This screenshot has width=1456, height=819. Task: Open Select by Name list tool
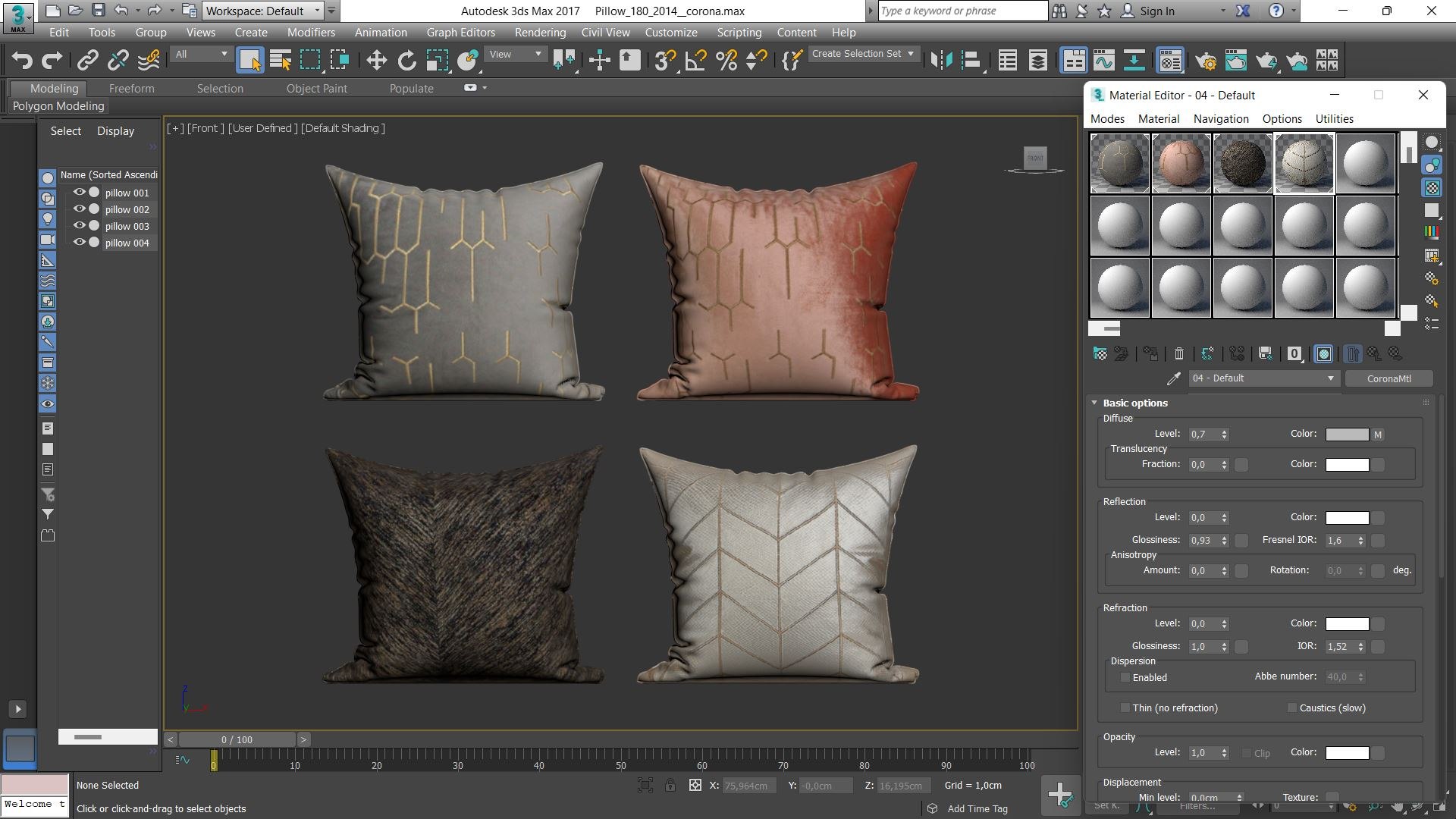(x=281, y=60)
